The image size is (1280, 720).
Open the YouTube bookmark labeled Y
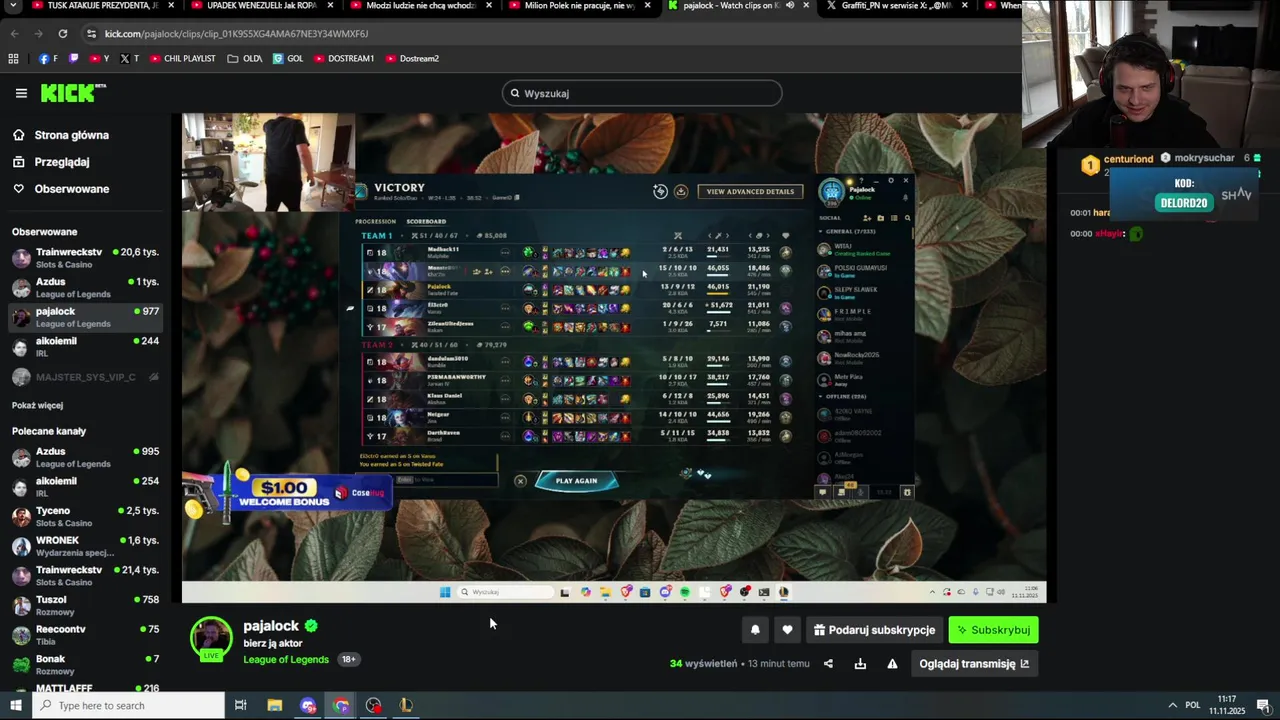point(100,58)
